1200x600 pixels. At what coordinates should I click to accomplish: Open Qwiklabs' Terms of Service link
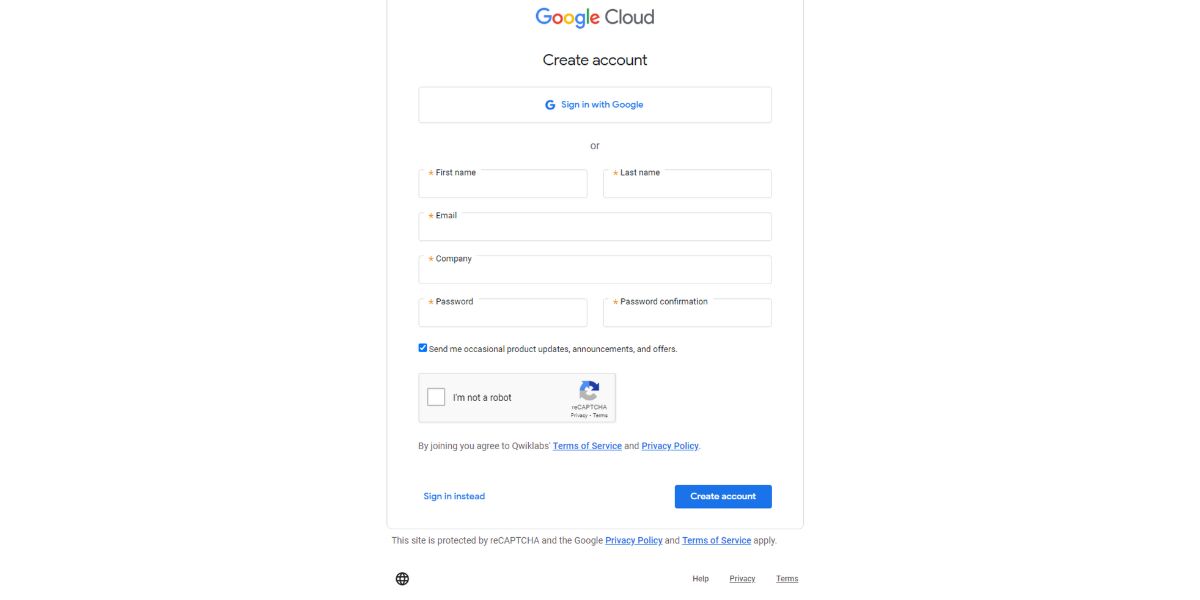pyautogui.click(x=588, y=445)
